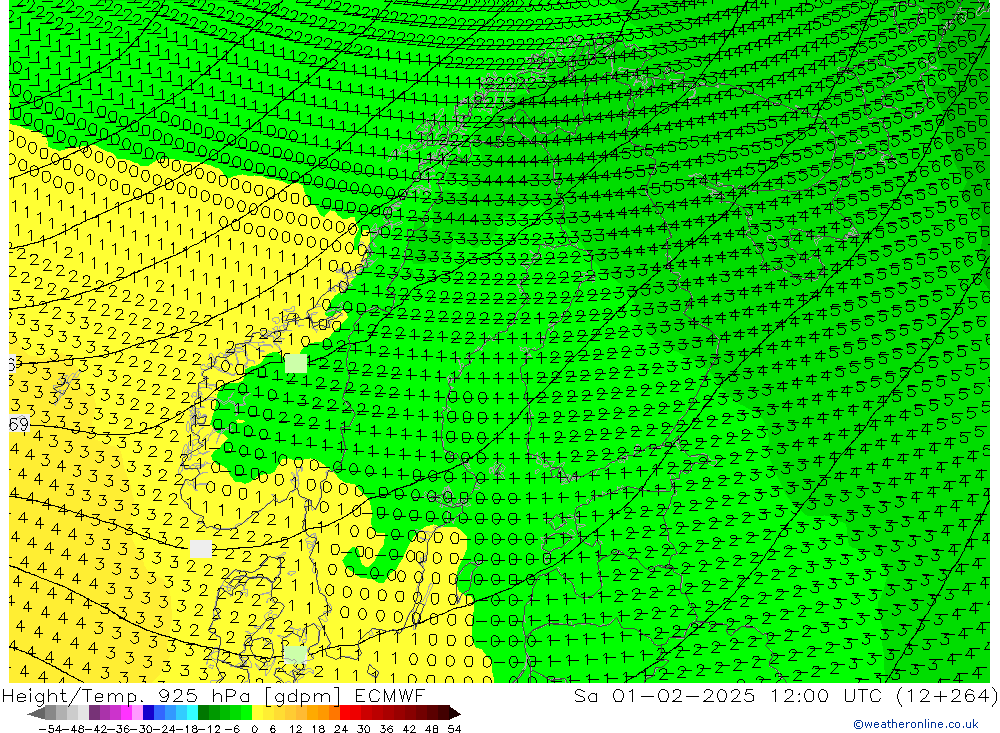Click the "-12" legend scale value
1000x733 pixels.
pos(209,729)
